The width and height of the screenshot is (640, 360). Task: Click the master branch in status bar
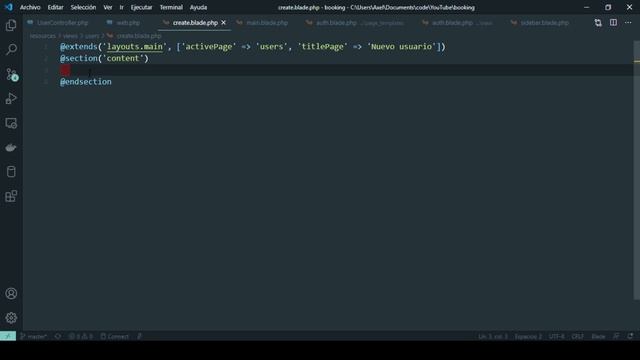33,336
